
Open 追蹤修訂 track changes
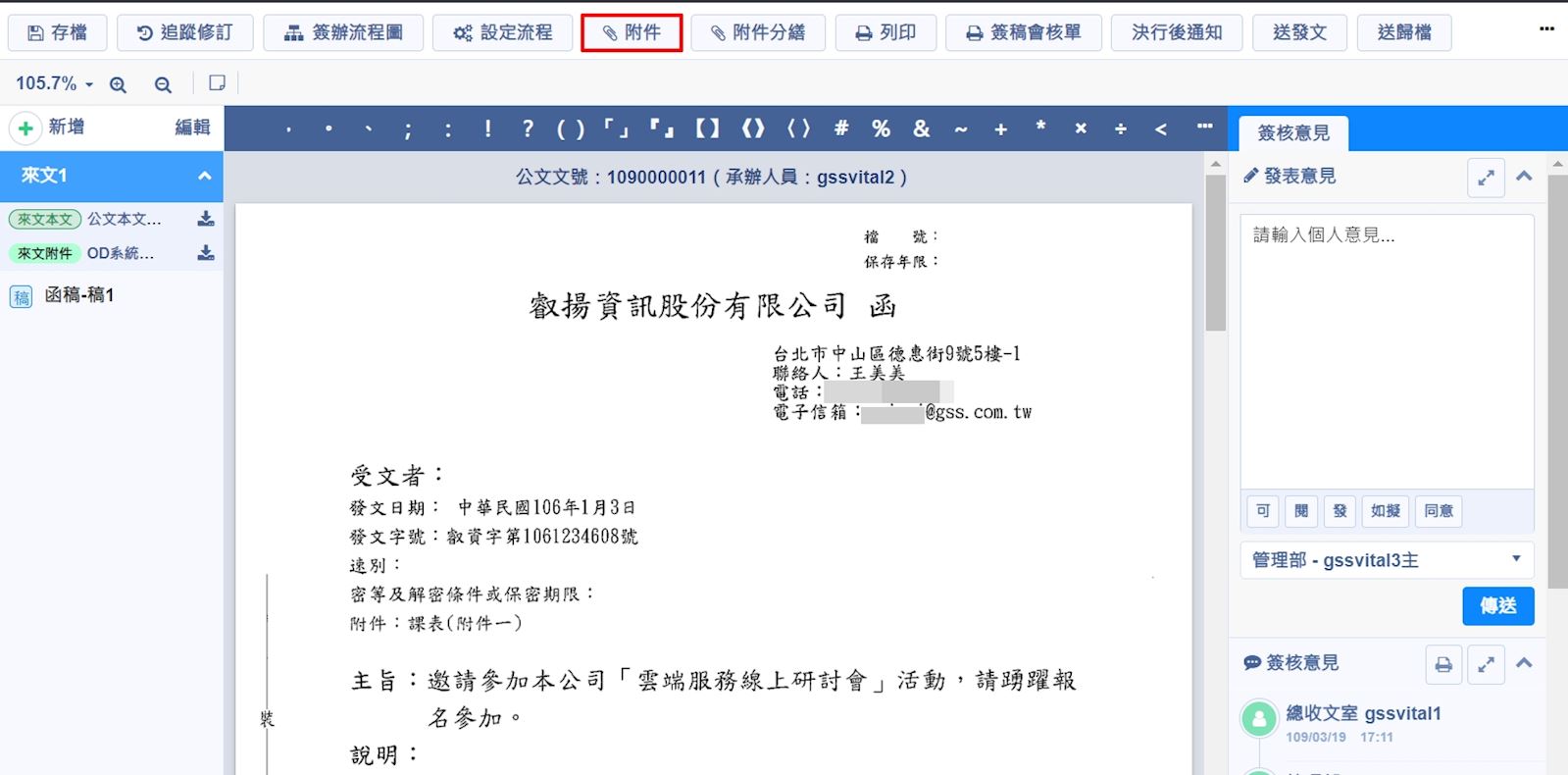(185, 32)
